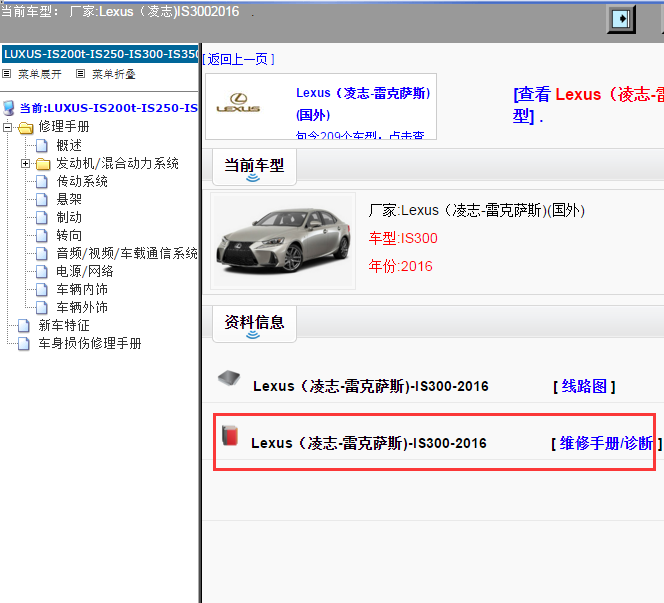
Task: Click the page icon next to 电源/网络
Action: [42, 271]
